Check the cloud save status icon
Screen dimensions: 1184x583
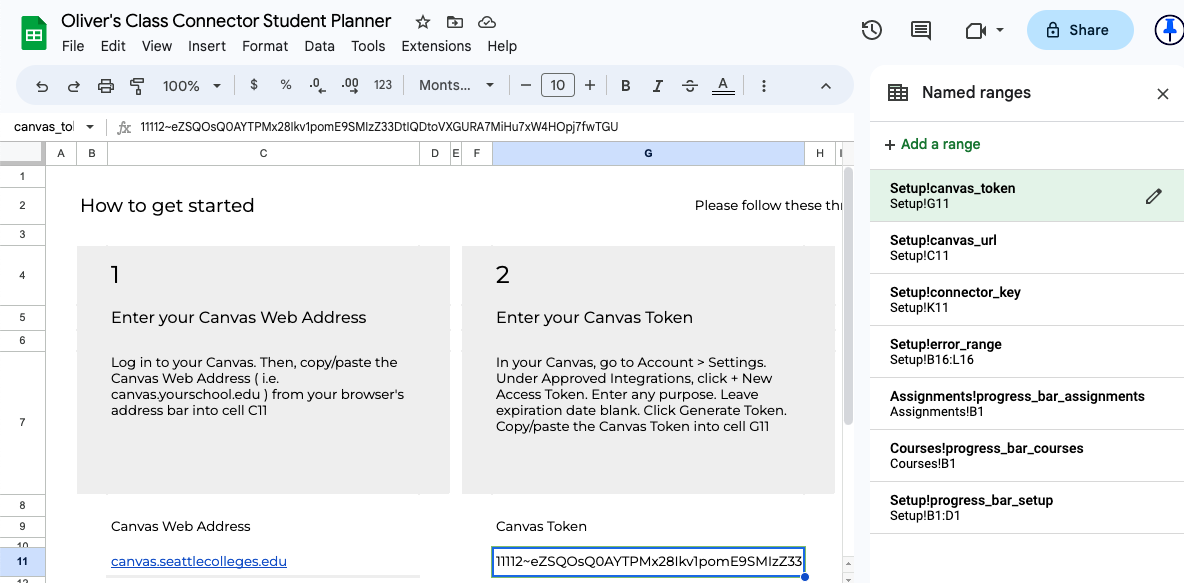[x=487, y=22]
